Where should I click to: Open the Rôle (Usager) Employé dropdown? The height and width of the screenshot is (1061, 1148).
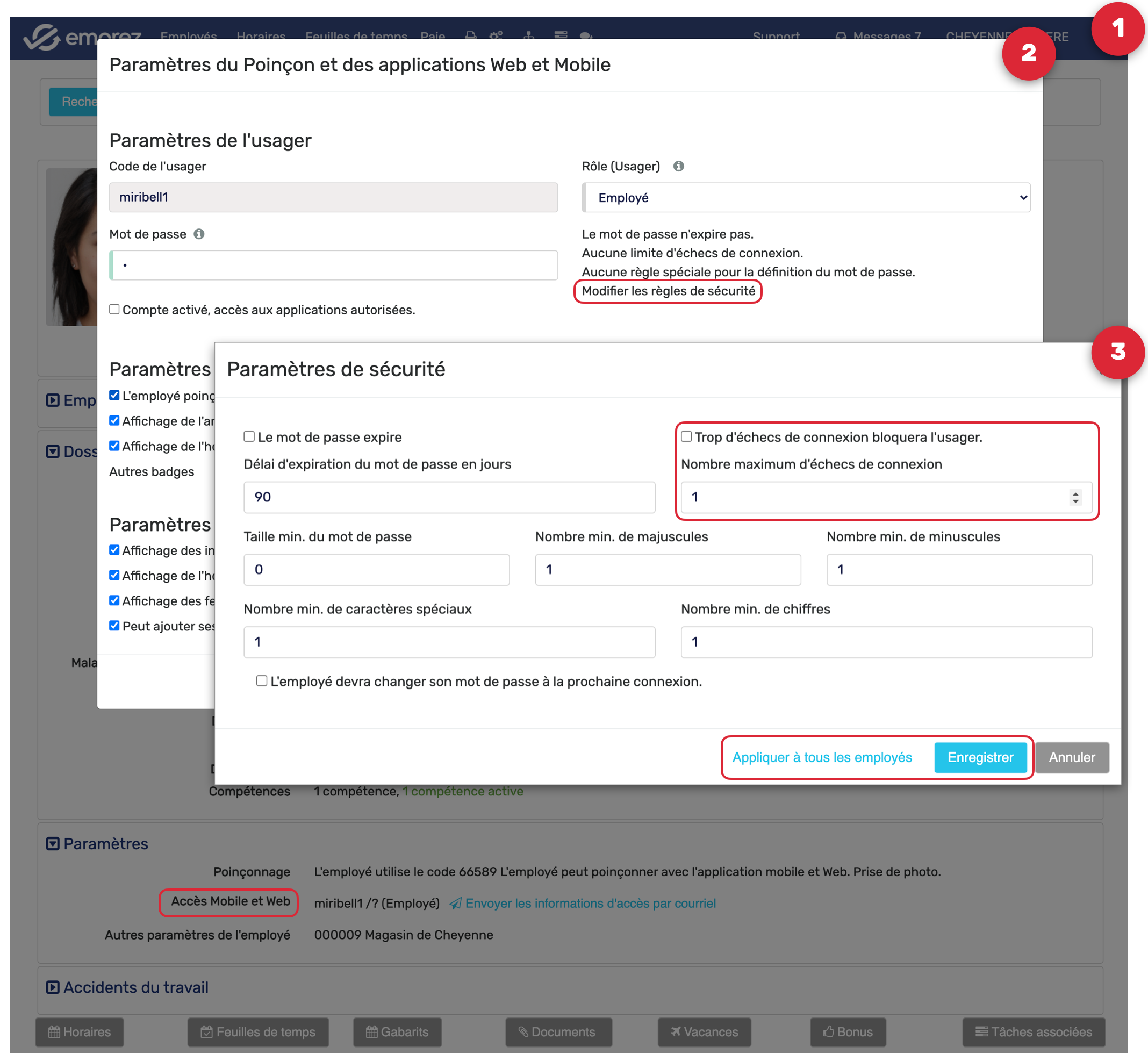(x=806, y=198)
